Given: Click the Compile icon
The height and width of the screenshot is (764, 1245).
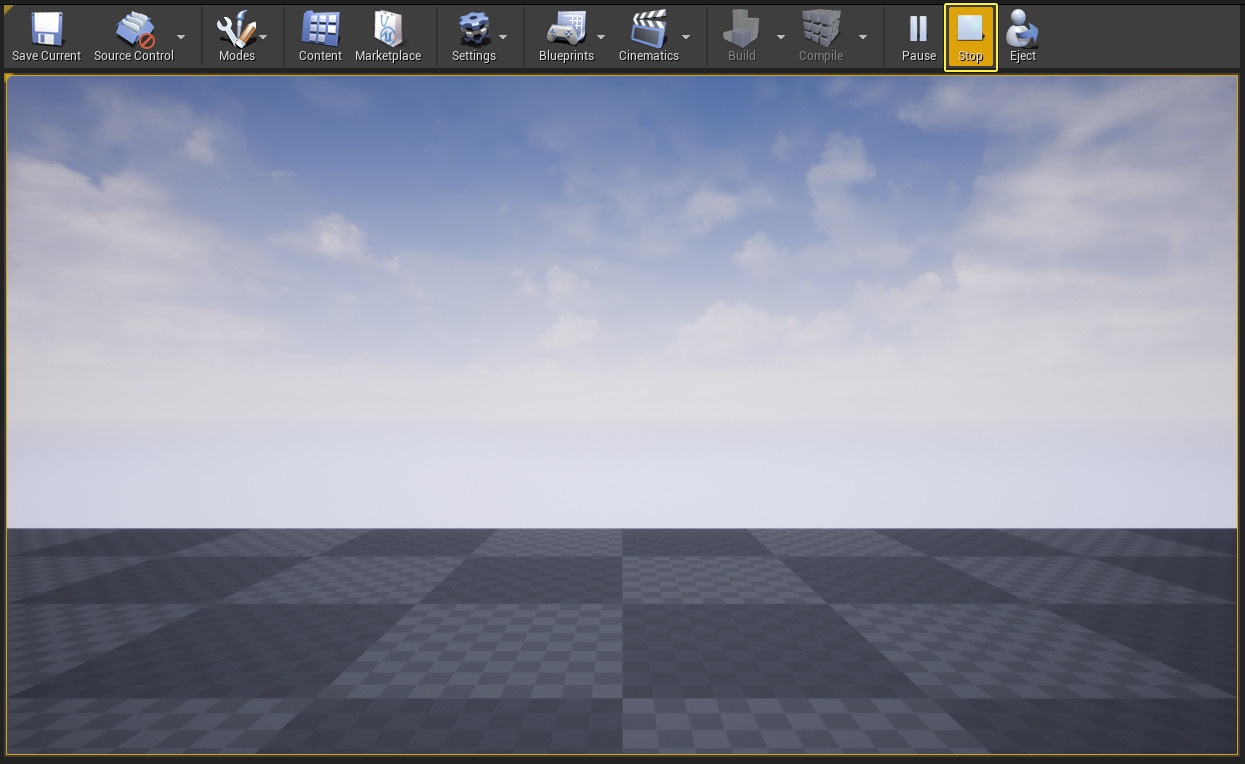Looking at the screenshot, I should pos(821,30).
